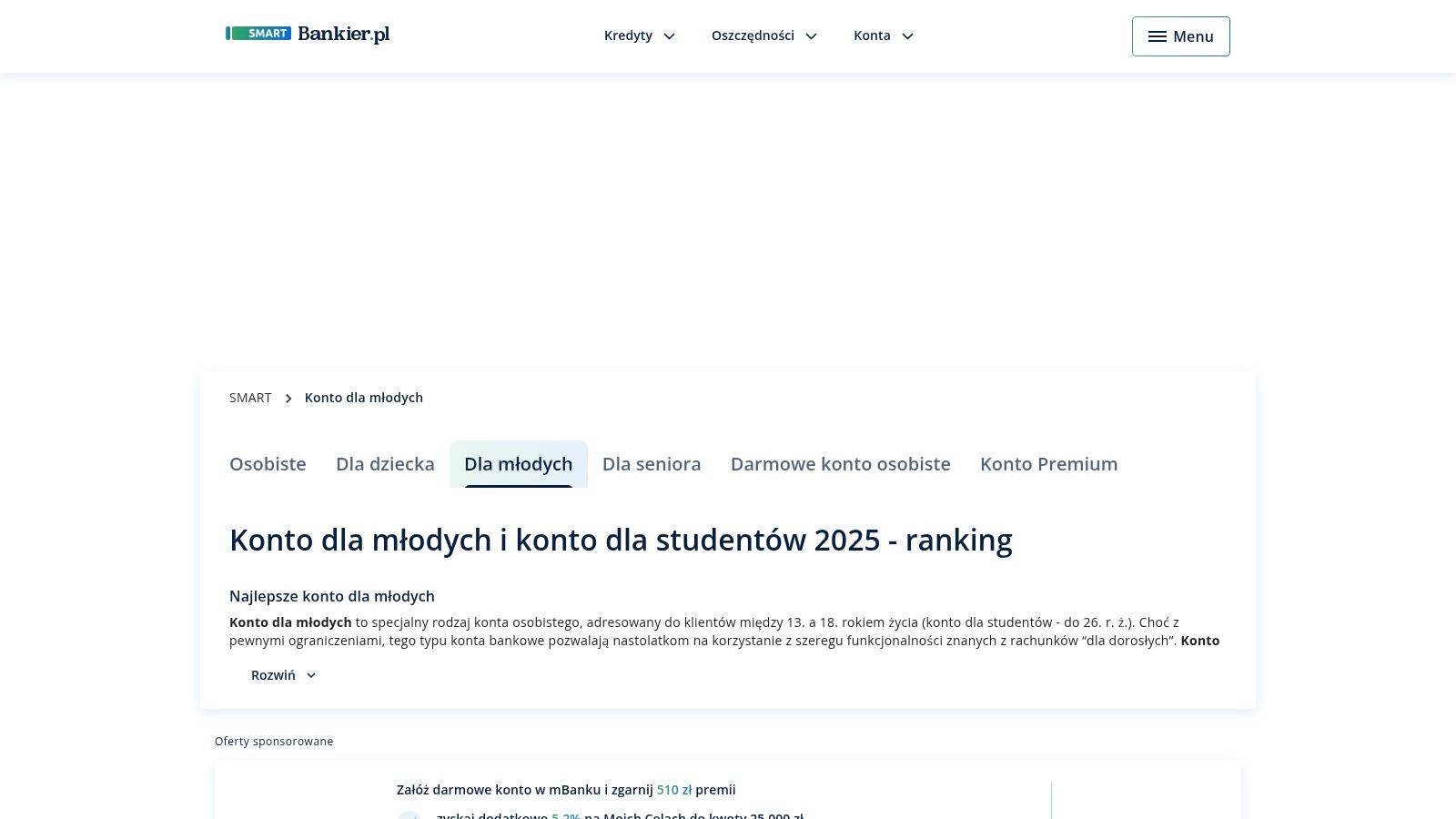1456x819 pixels.
Task: Switch to the Dla seniora tab
Action: (x=652, y=464)
